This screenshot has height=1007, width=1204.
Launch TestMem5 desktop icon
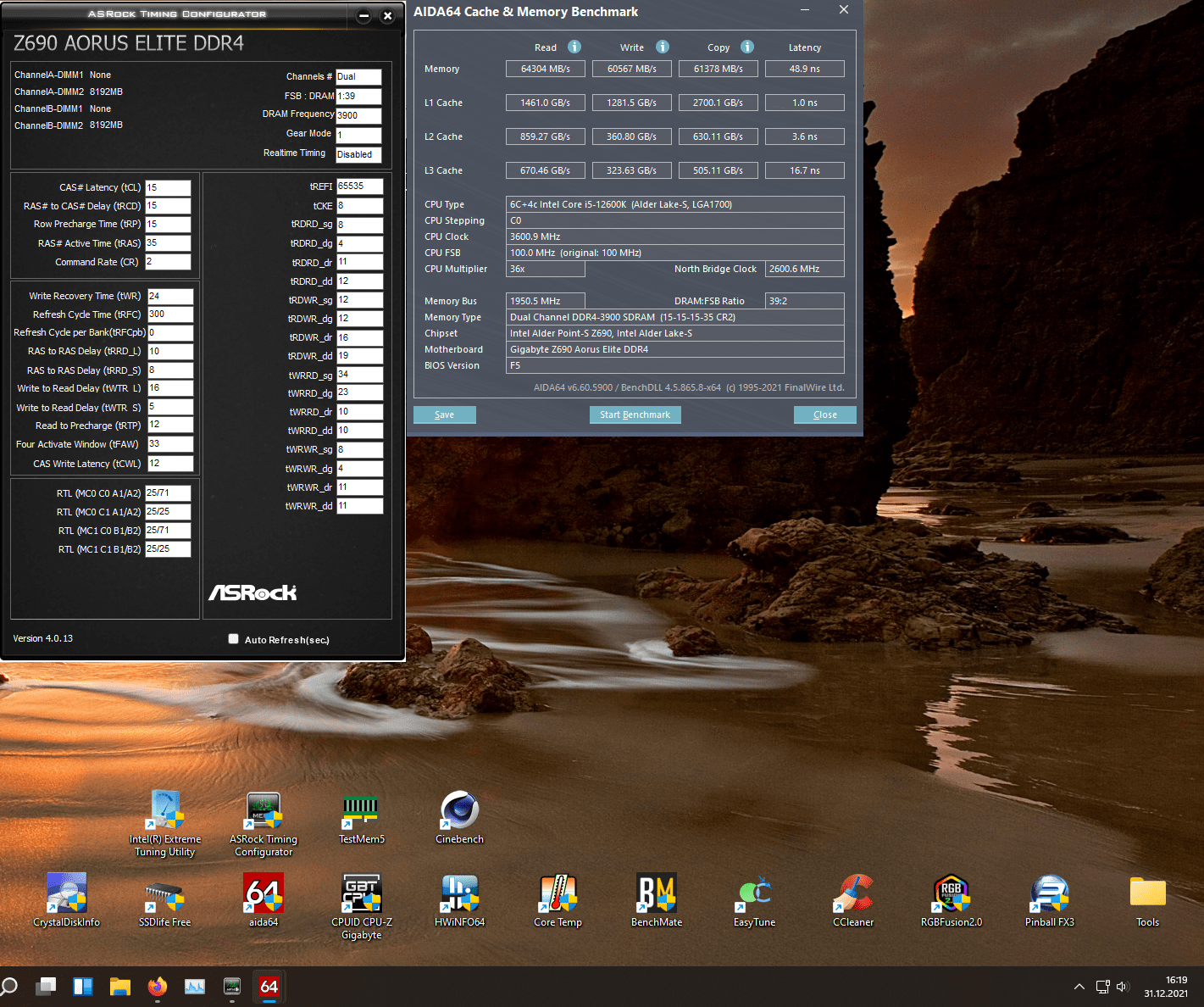click(x=362, y=817)
